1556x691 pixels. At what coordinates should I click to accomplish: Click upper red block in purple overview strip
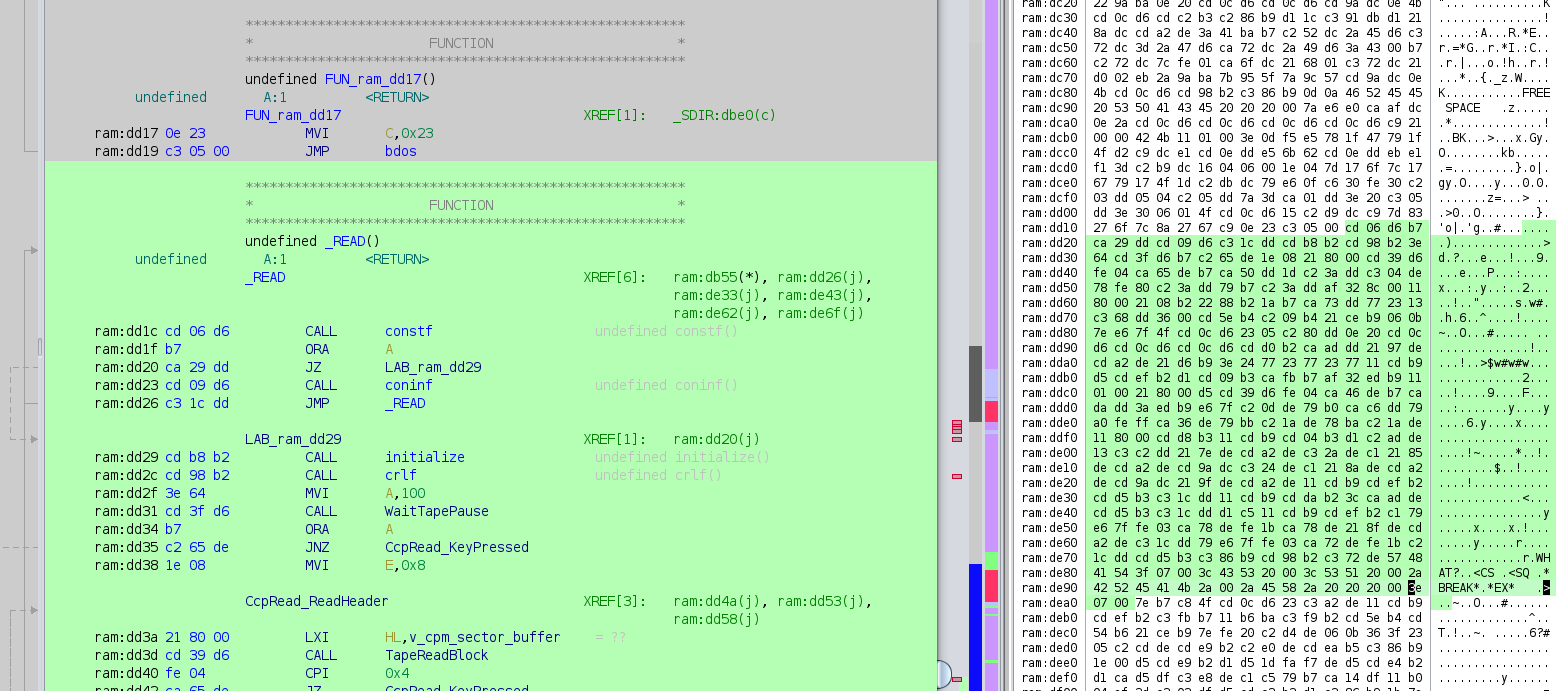(x=991, y=411)
